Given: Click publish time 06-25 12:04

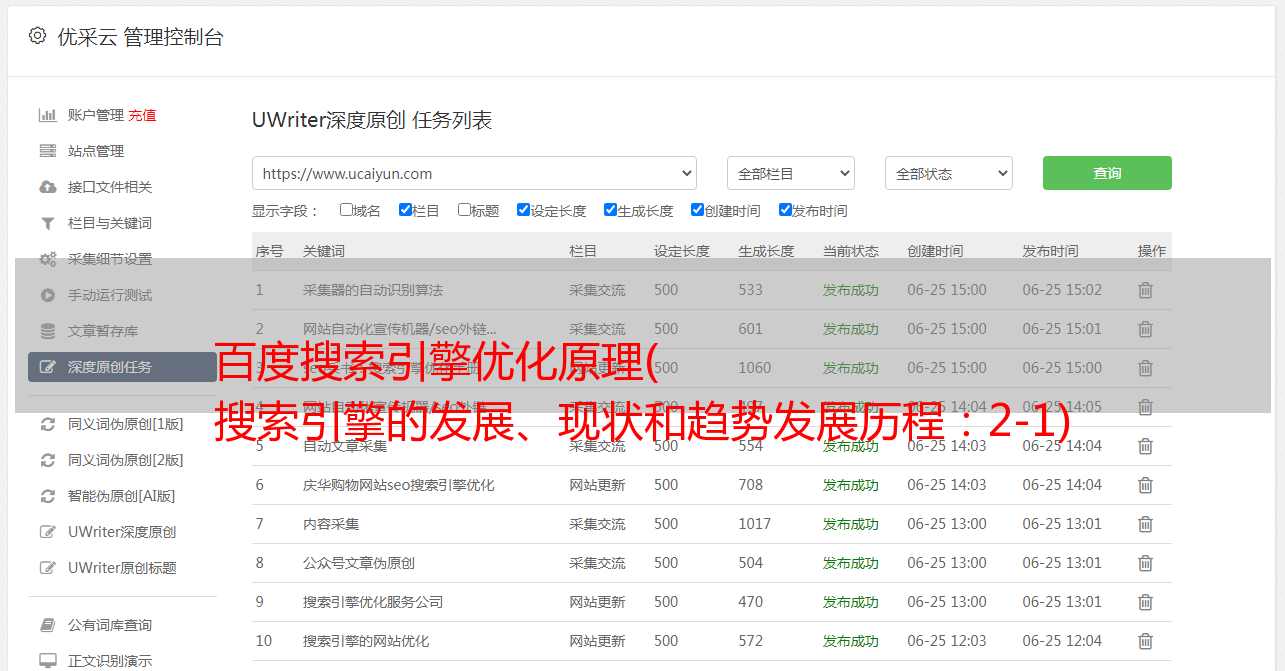Looking at the screenshot, I should coord(1062,641).
